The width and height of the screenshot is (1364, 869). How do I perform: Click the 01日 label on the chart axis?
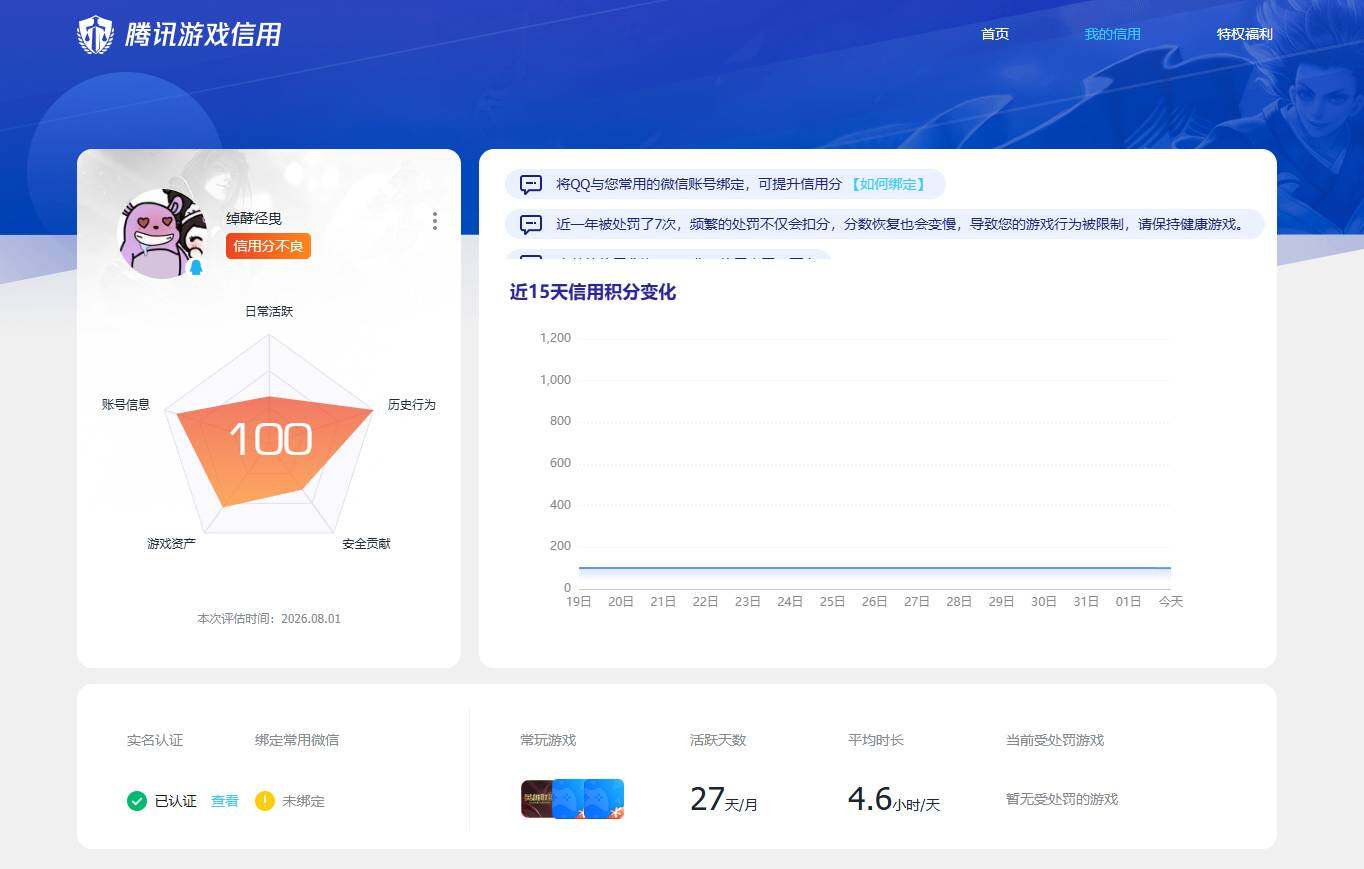tap(1128, 602)
